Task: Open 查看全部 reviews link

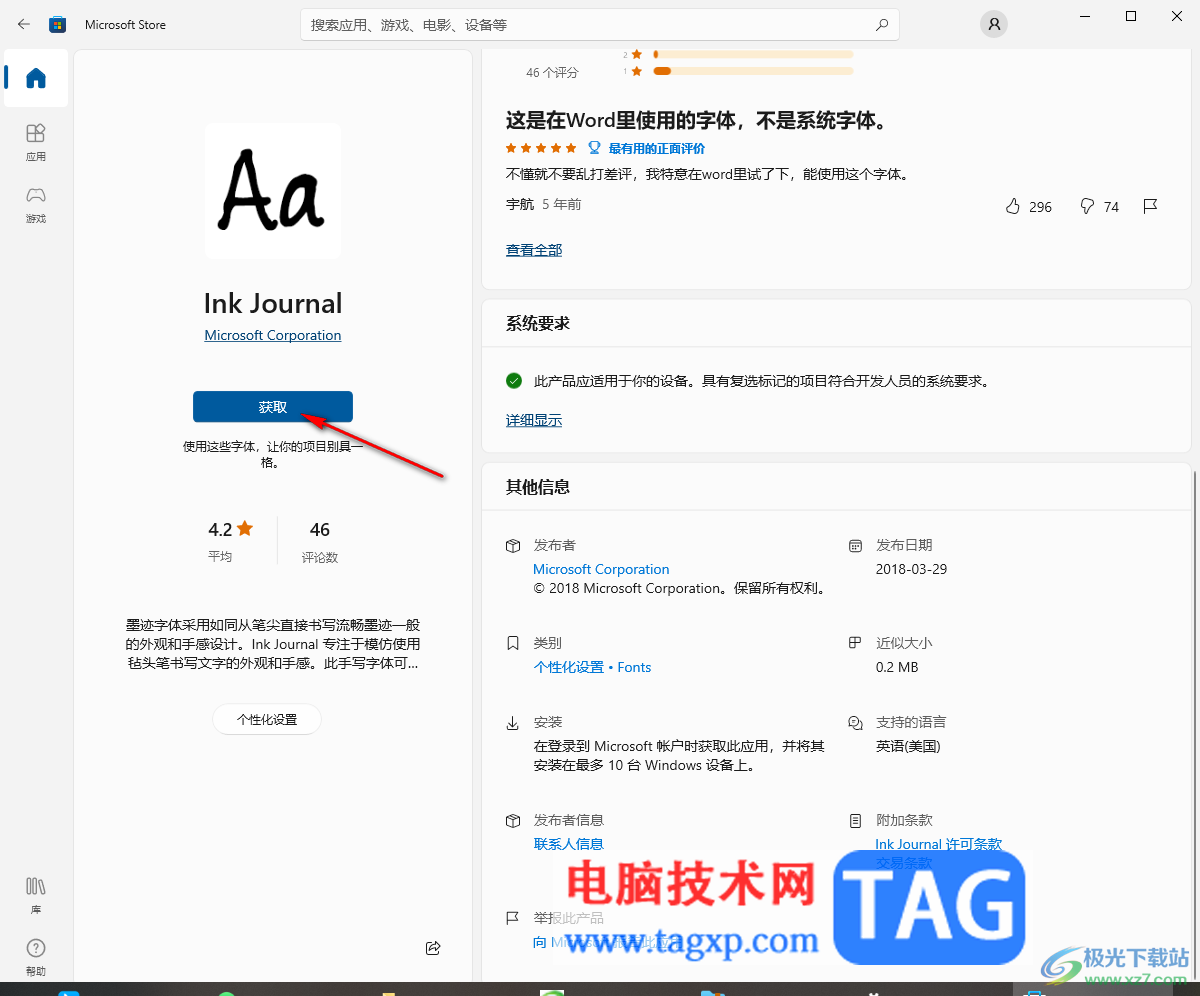Action: click(534, 250)
